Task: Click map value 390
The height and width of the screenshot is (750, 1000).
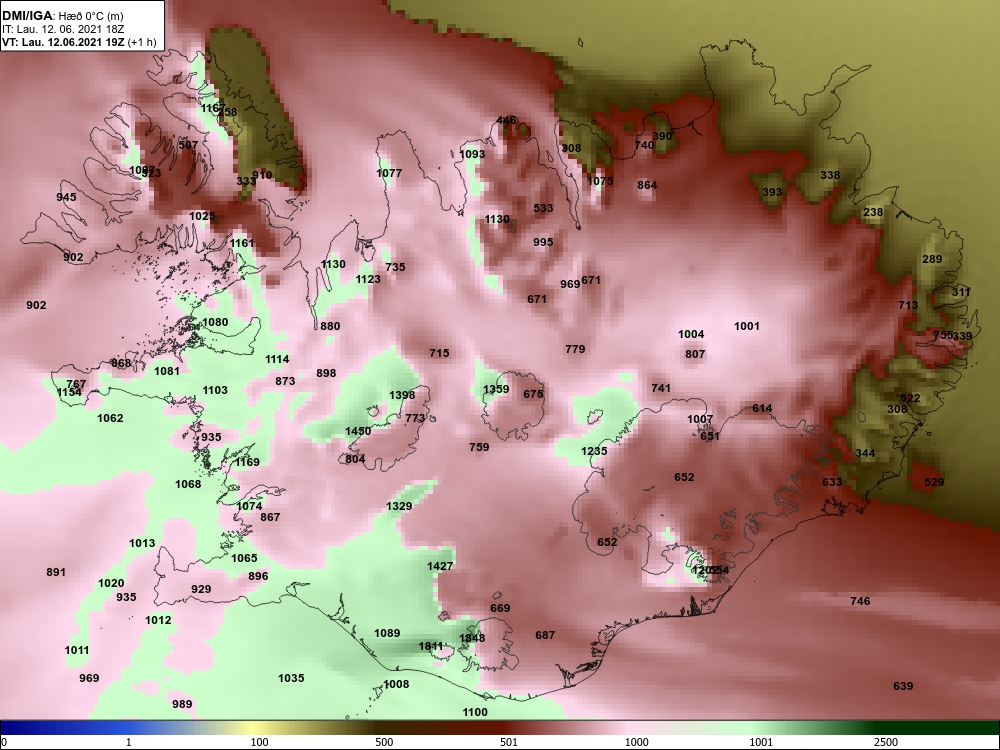Action: coord(663,136)
